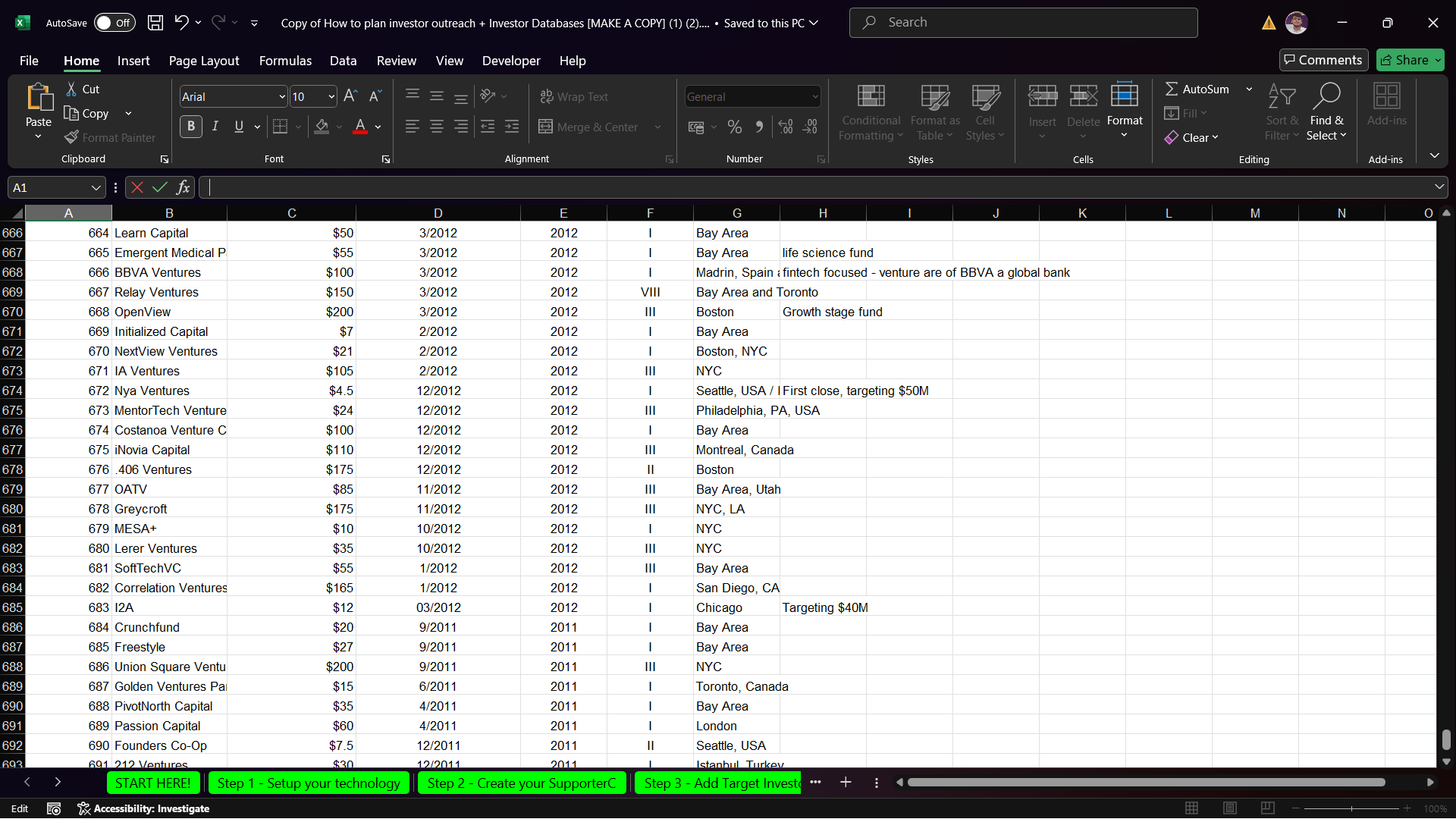Click Increase Font Size icon
Screen dimensions: 1456x819
[x=350, y=96]
